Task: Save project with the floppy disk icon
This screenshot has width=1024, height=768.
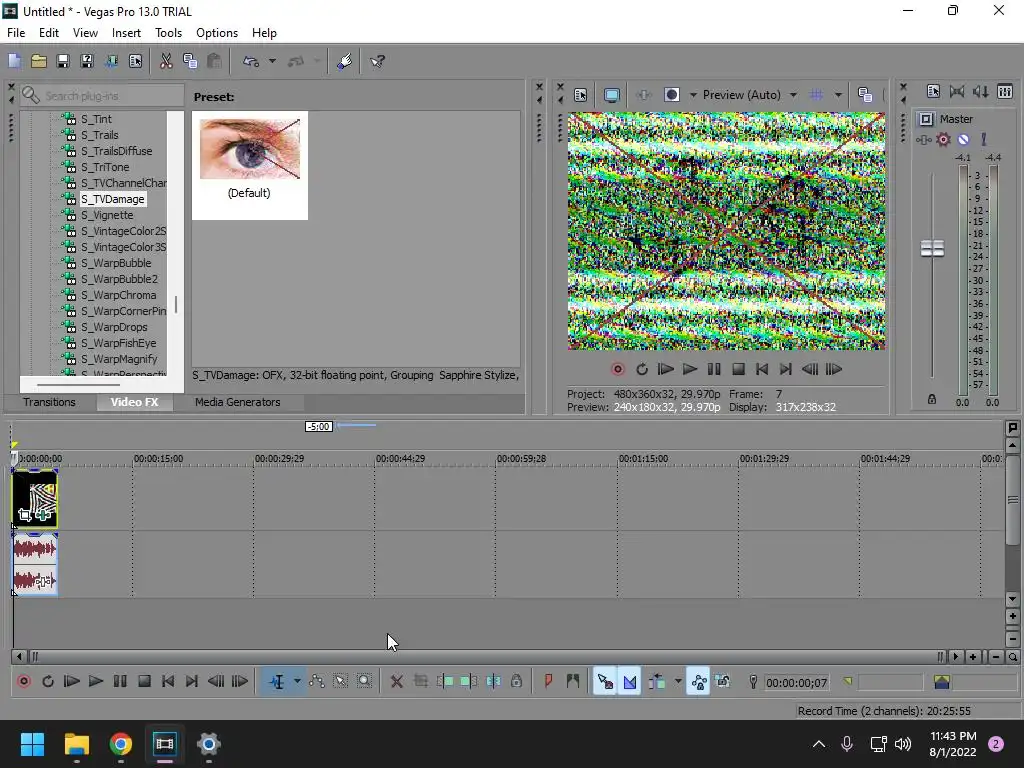Action: [63, 61]
